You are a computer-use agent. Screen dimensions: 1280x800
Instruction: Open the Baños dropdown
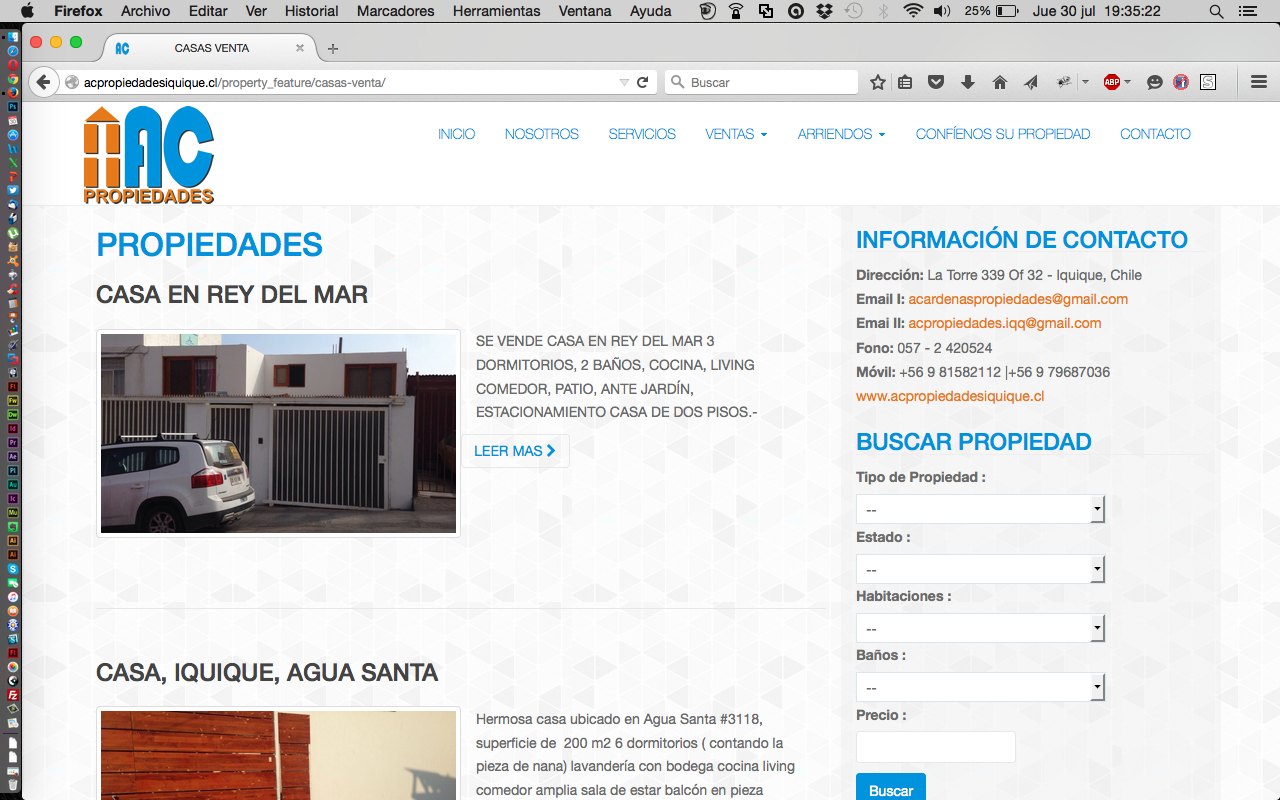(x=980, y=687)
